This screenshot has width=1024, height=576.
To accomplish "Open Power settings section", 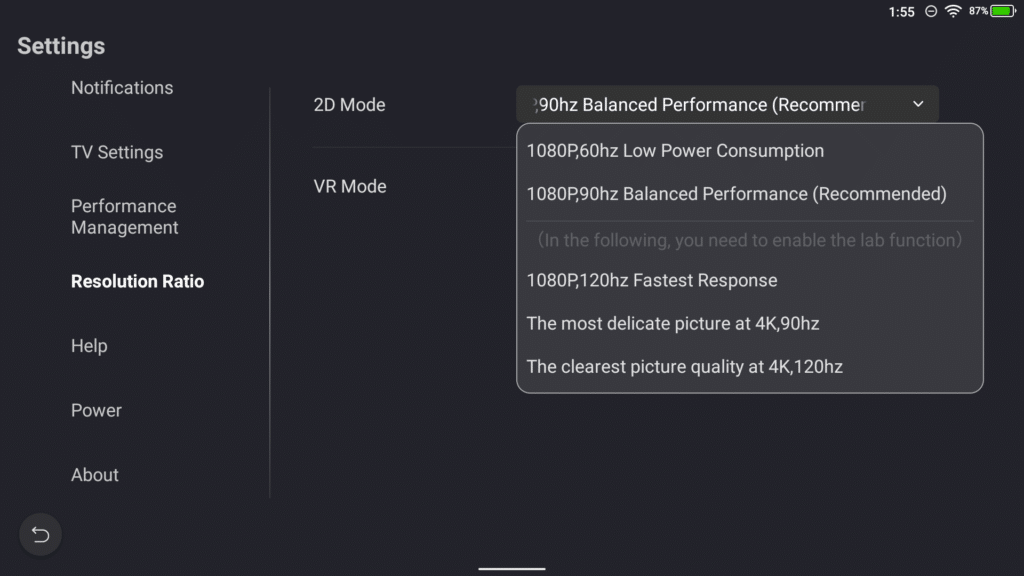I will [x=96, y=410].
